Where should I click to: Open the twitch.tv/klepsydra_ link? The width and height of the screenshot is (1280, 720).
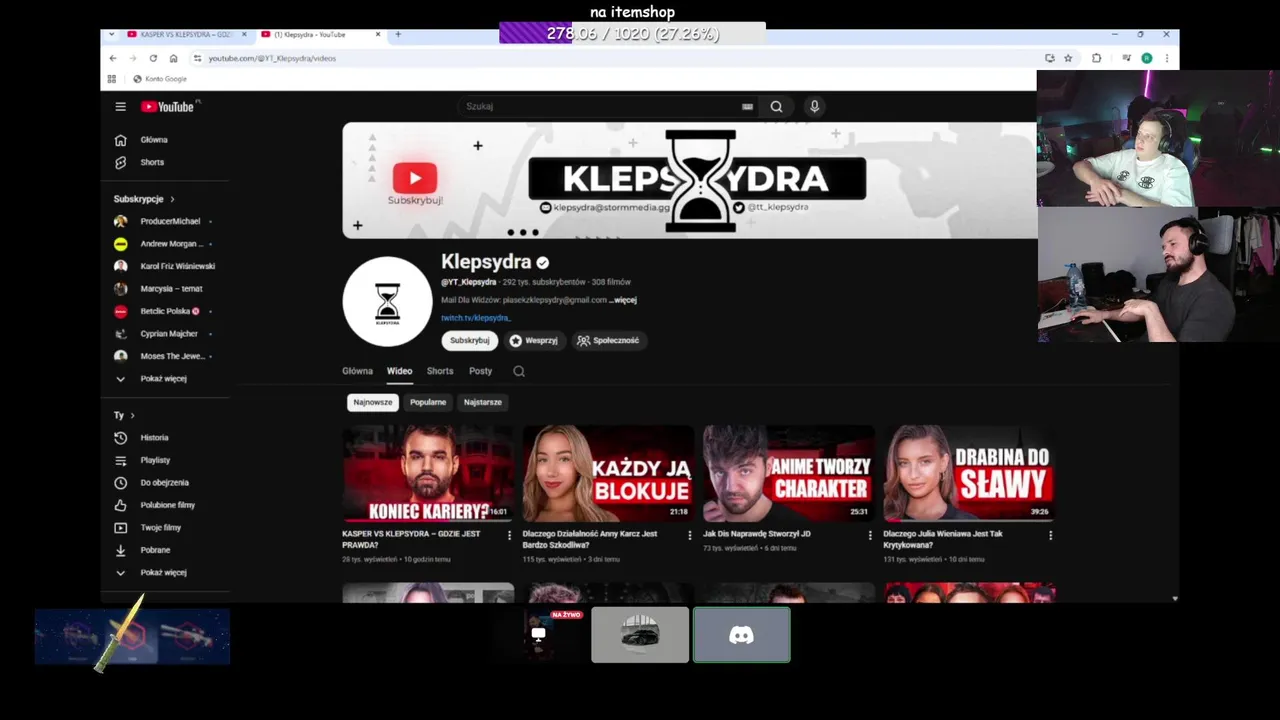tap(476, 318)
